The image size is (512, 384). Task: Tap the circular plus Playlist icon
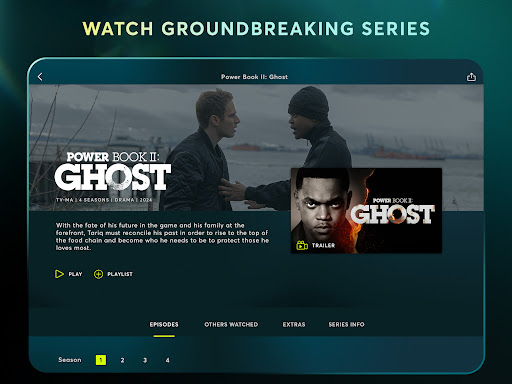98,274
